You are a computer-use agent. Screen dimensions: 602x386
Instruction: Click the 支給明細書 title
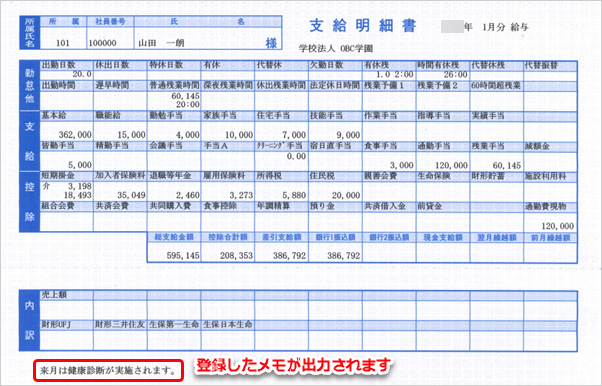click(x=363, y=26)
